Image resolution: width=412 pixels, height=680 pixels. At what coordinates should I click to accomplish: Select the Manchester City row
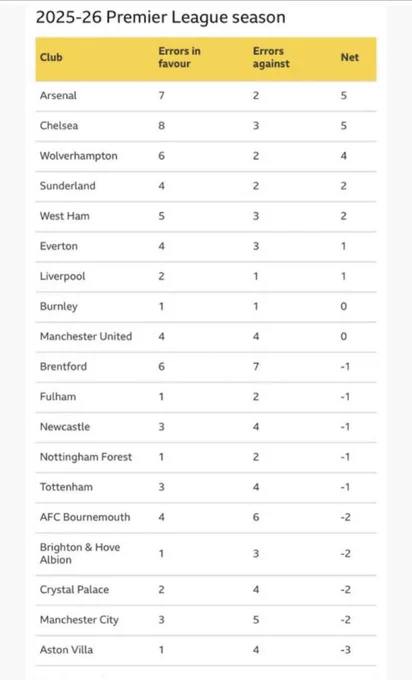[x=206, y=620]
